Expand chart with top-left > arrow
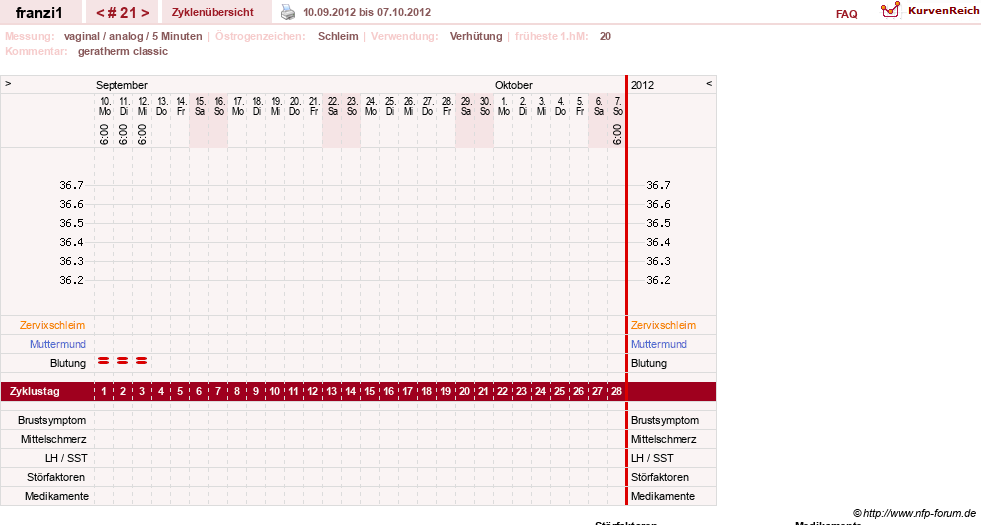Screen dimensions: 981x525 8,83
